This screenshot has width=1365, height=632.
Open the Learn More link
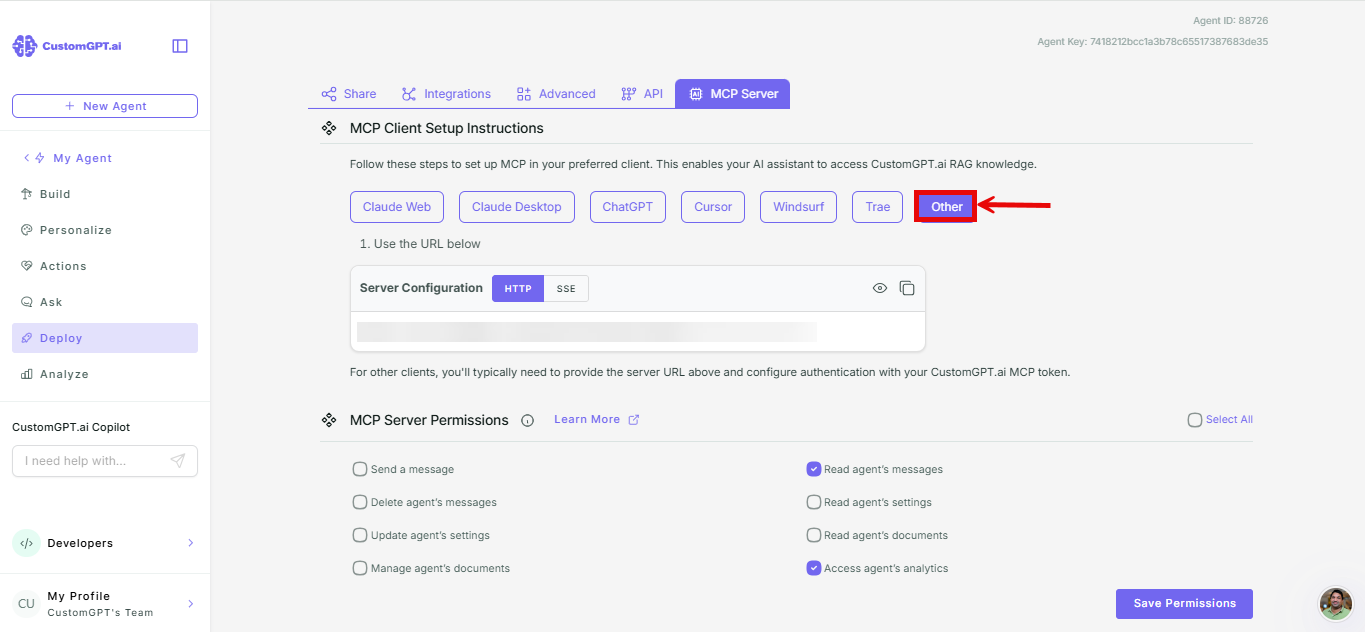coord(596,420)
